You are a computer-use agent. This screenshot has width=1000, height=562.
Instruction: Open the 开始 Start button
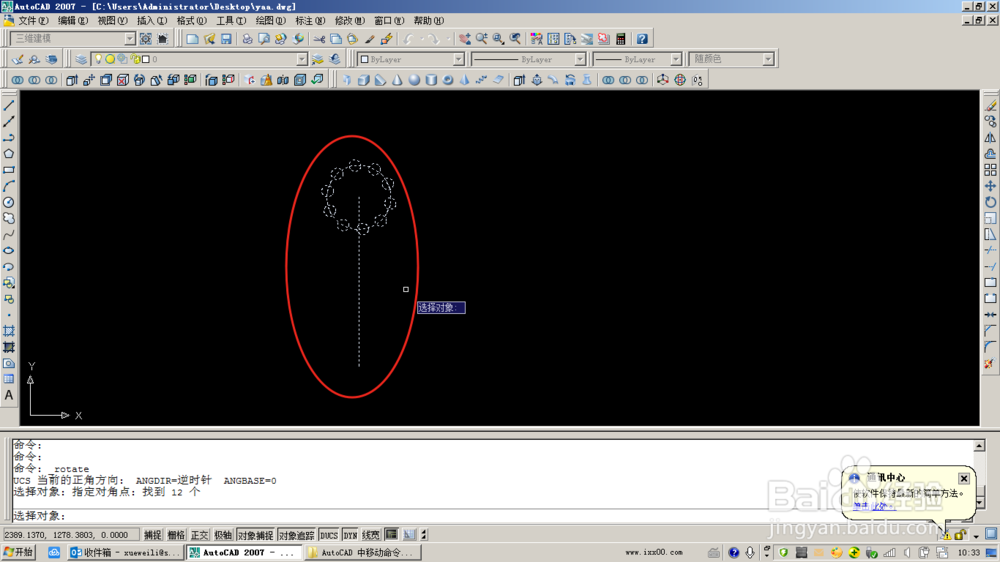[x=18, y=552]
